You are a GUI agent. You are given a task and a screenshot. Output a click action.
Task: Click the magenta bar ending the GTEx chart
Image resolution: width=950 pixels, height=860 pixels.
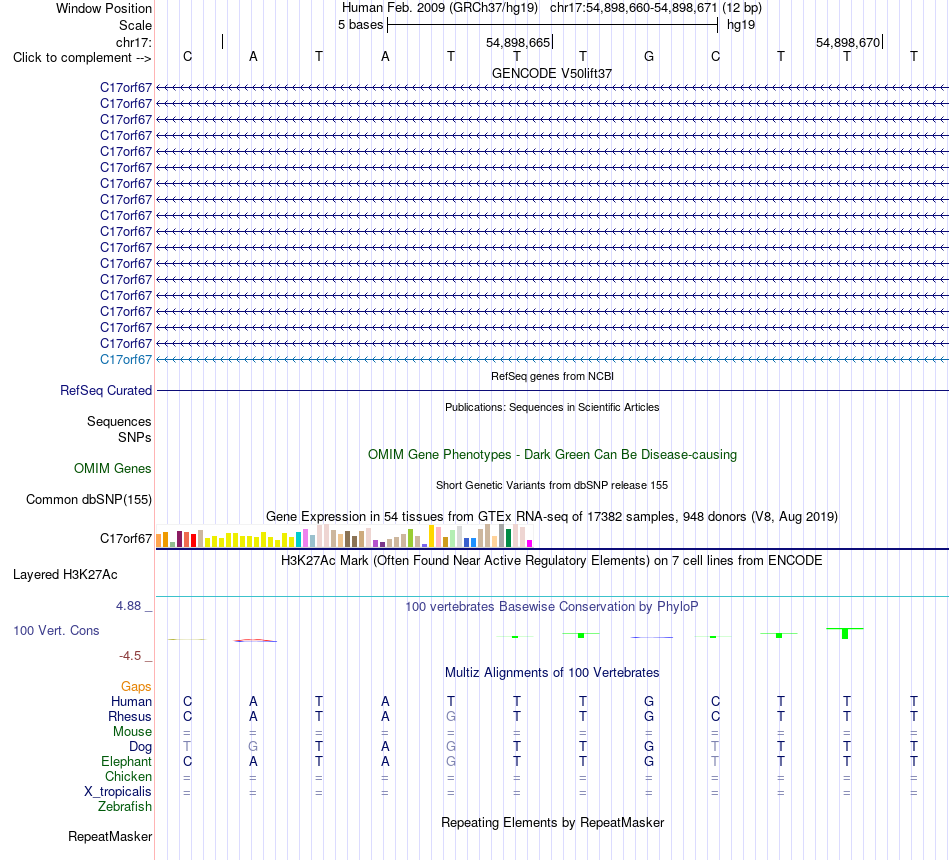(x=530, y=544)
